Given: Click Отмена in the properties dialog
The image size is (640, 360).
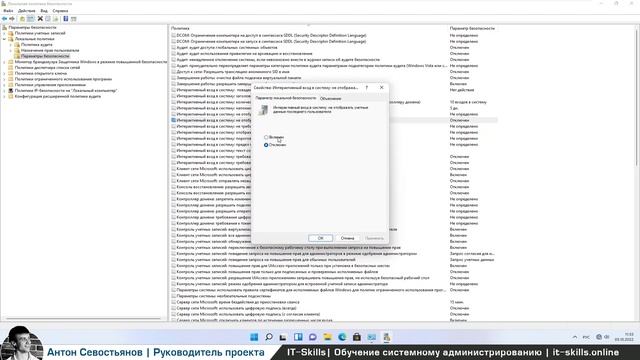Looking at the screenshot, I should [x=347, y=238].
